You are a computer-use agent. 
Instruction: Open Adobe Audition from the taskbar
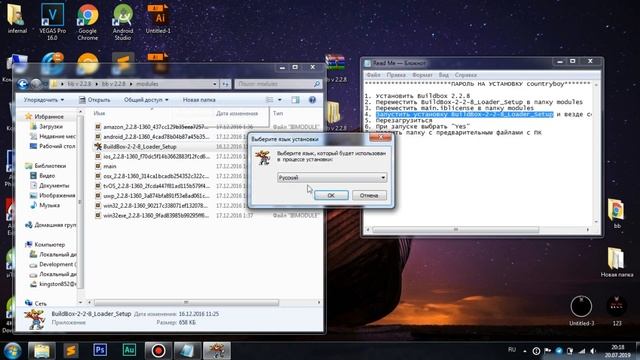coord(129,350)
